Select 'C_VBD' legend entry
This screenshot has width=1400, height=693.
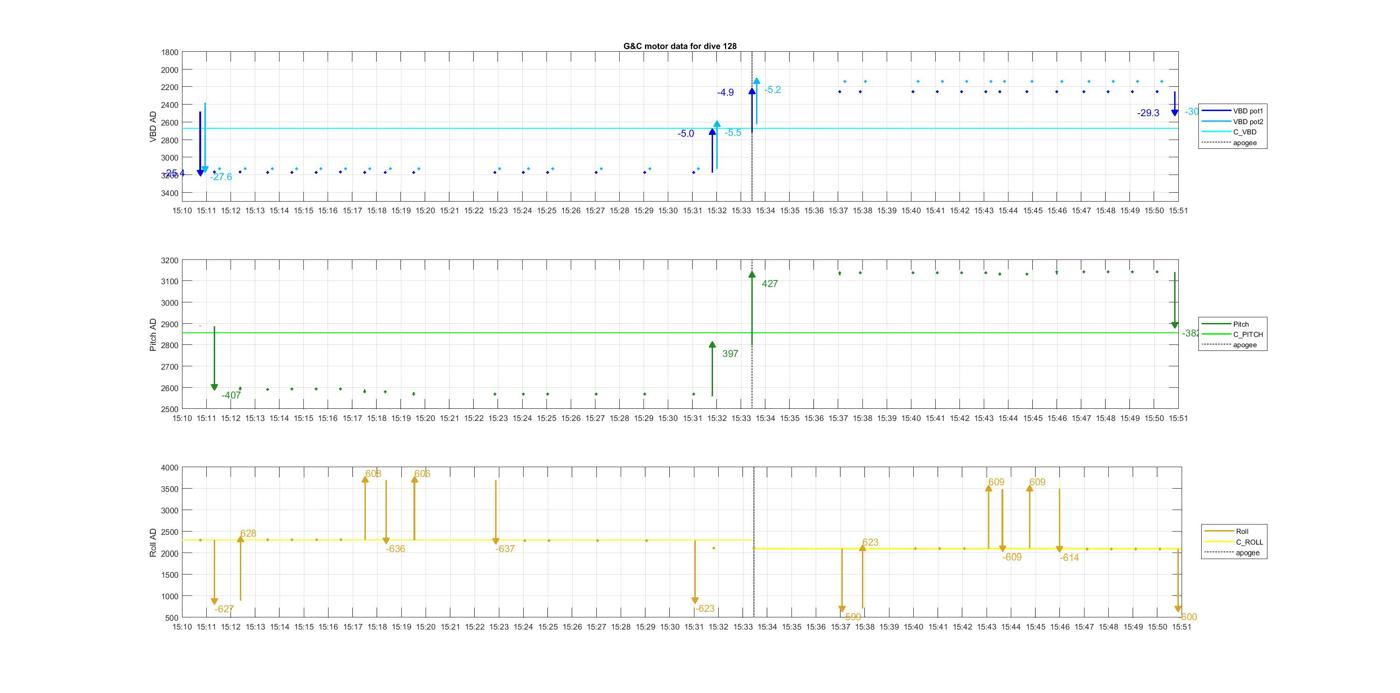click(1245, 132)
